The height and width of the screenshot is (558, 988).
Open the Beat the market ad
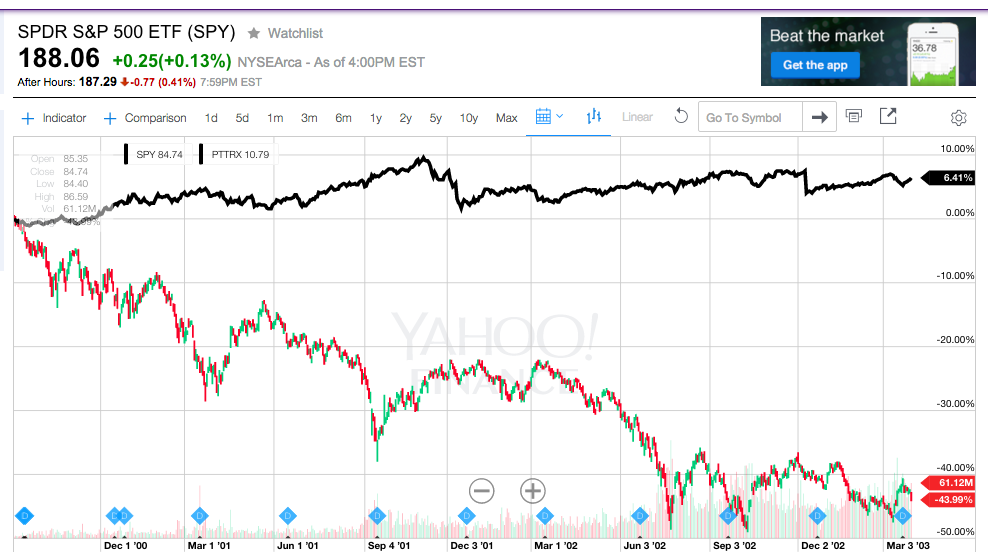click(x=868, y=52)
